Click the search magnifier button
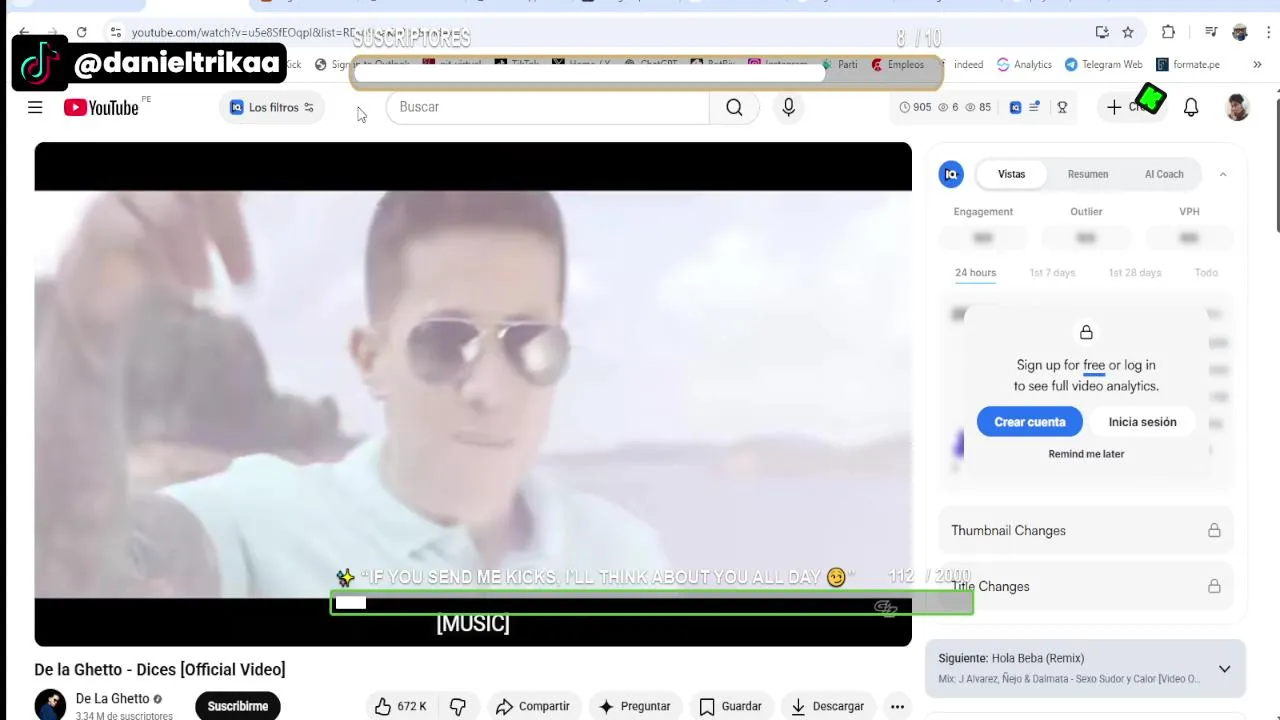This screenshot has width=1280, height=720. pos(734,107)
